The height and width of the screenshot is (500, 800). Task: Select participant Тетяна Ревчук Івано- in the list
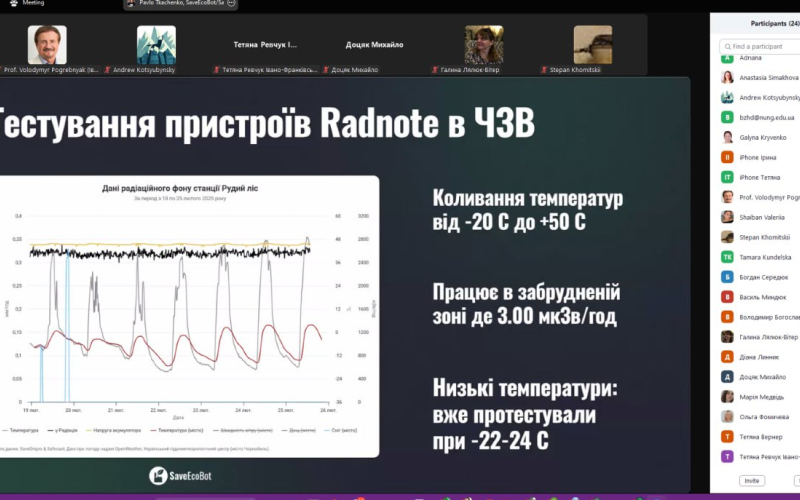[760, 457]
